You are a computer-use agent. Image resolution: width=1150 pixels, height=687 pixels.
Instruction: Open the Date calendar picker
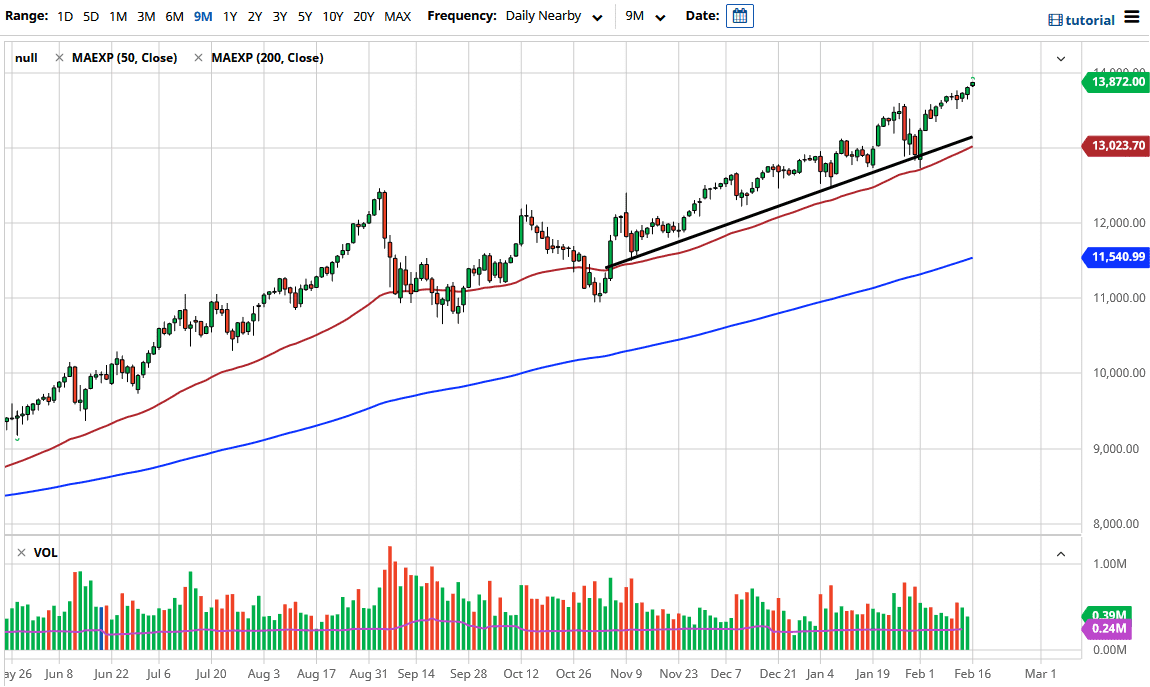[x=739, y=16]
